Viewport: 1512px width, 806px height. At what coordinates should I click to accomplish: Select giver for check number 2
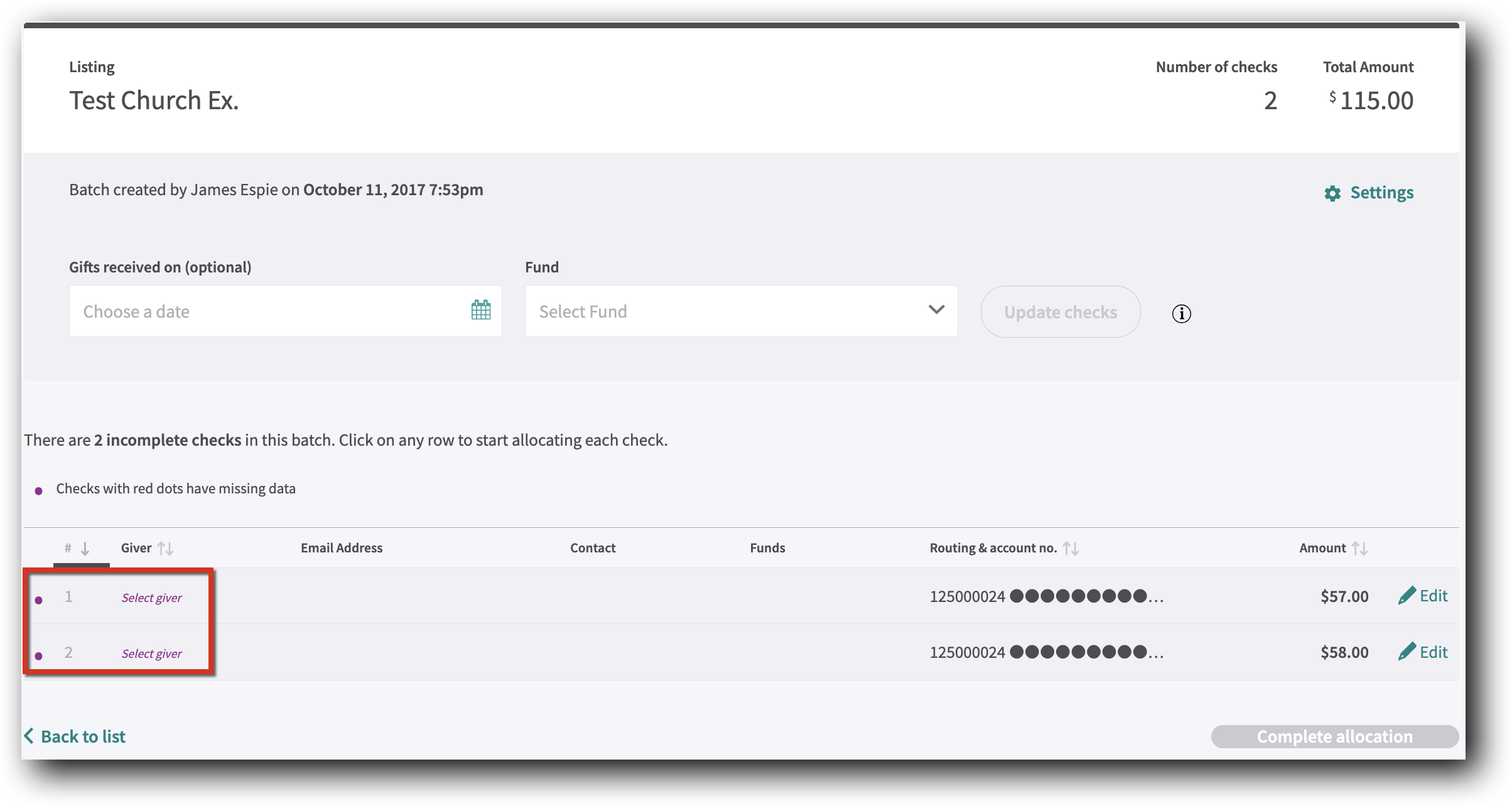click(x=151, y=653)
